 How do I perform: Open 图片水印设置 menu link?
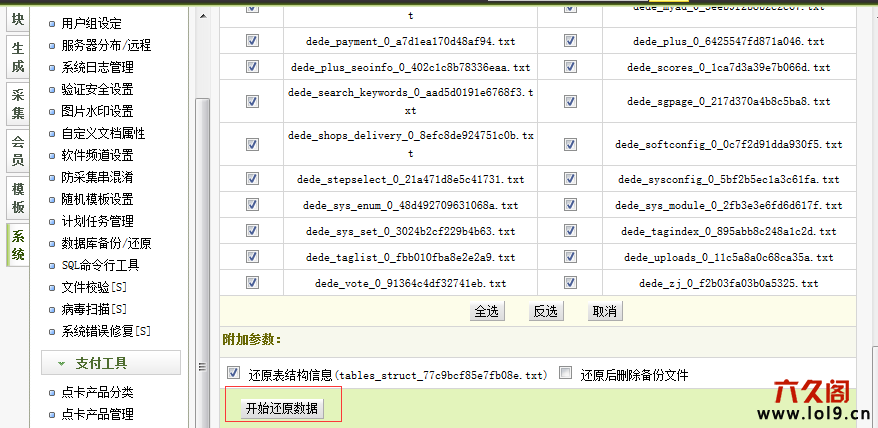(x=97, y=111)
